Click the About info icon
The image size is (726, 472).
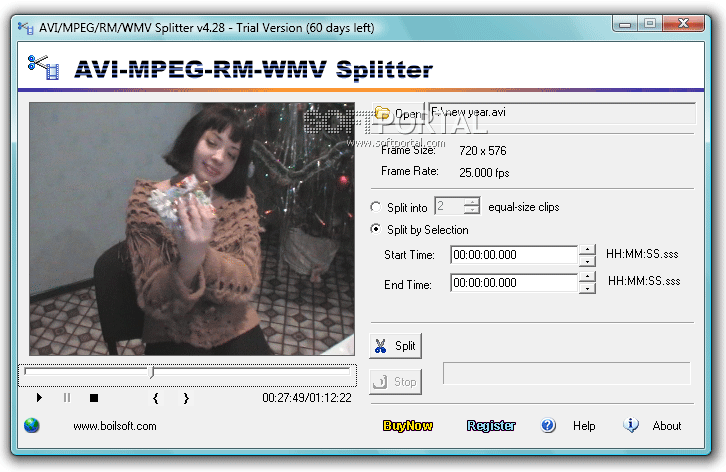631,424
